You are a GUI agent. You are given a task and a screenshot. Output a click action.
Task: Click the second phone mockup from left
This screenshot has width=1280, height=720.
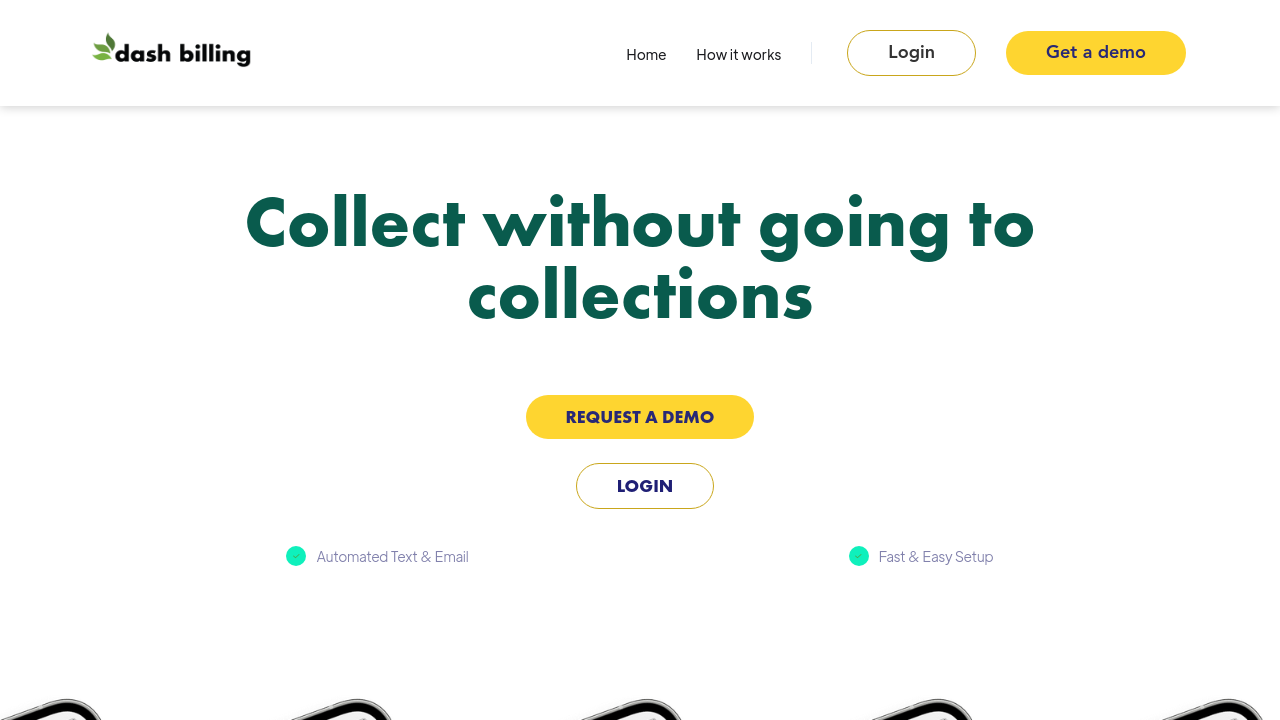click(x=340, y=709)
